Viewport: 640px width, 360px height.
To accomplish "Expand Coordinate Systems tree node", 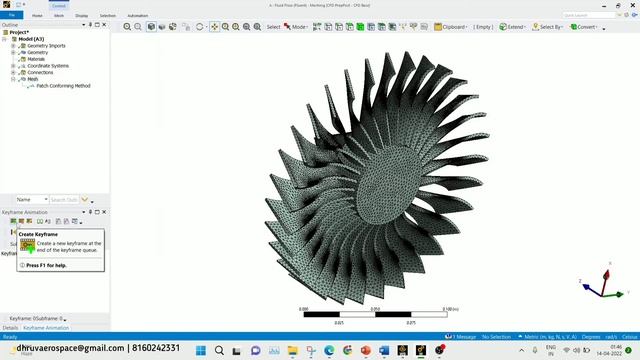I will (13, 66).
